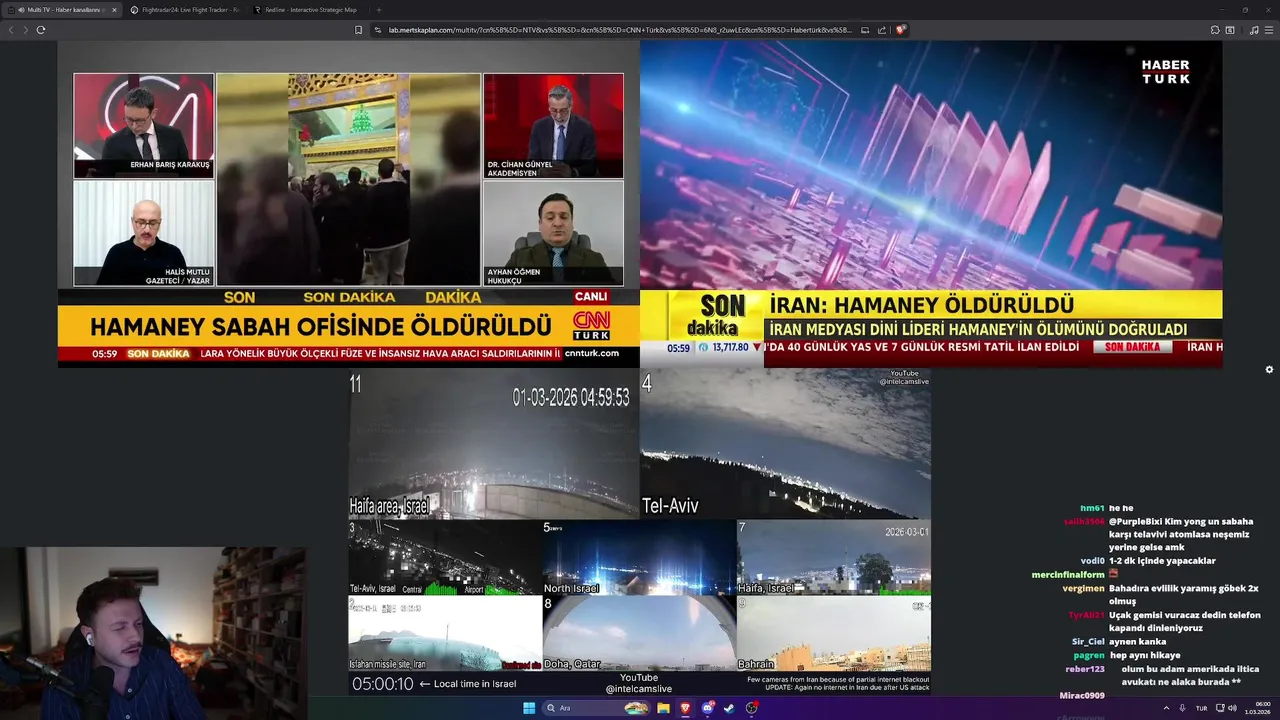View site information icon in address bar
Viewport: 1280px width, 720px height.
click(379, 30)
